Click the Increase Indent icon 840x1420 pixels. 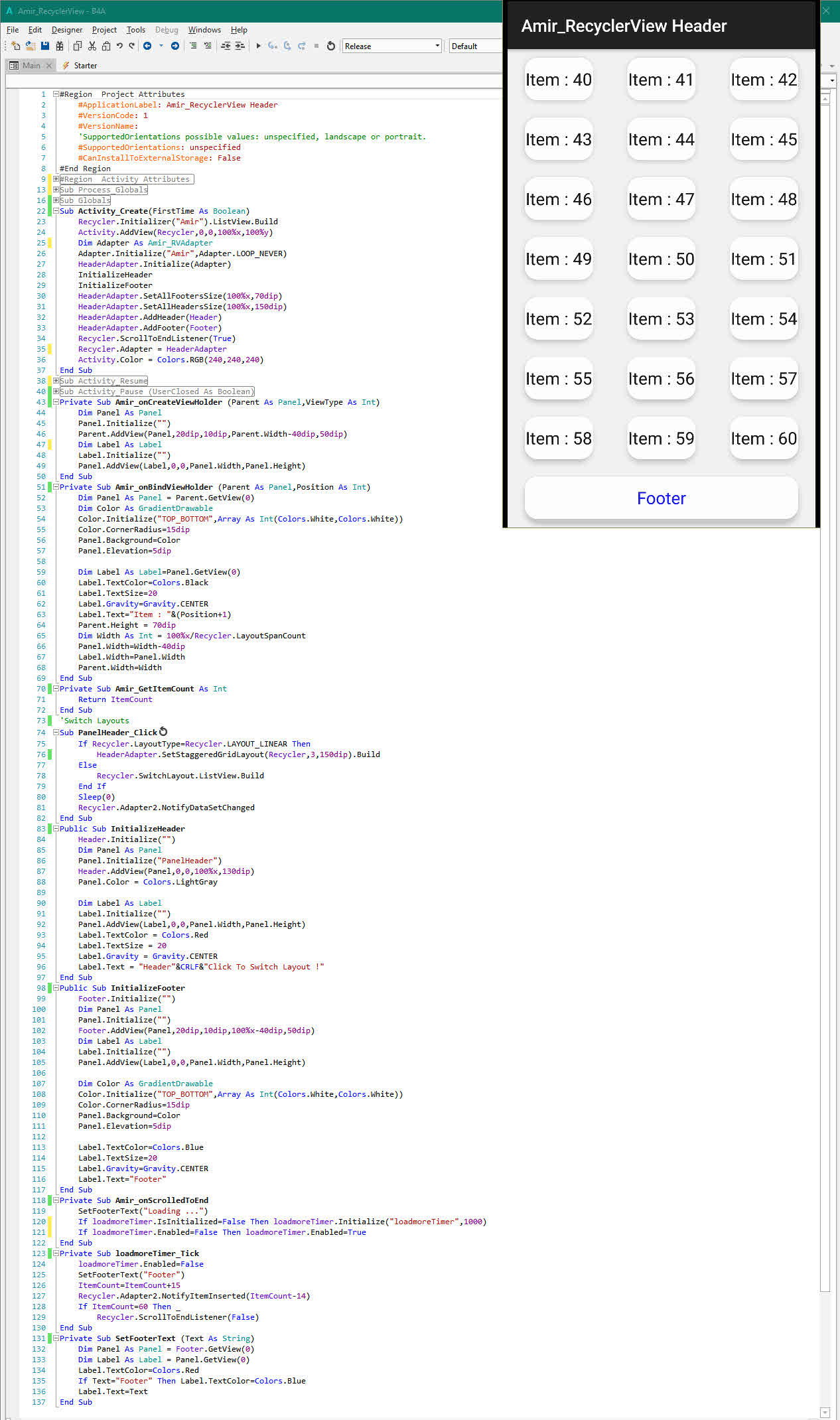point(240,46)
